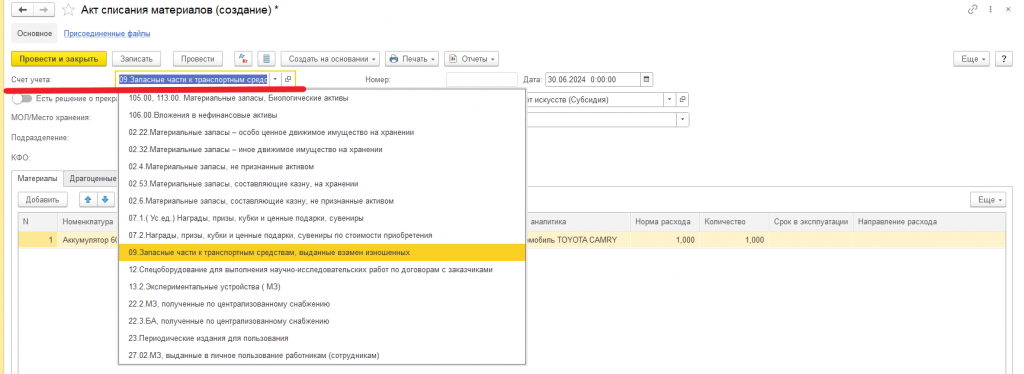Click the Дата field showing 30.06.2024
Image resolution: width=1024 pixels, height=374 pixels.
coord(592,79)
